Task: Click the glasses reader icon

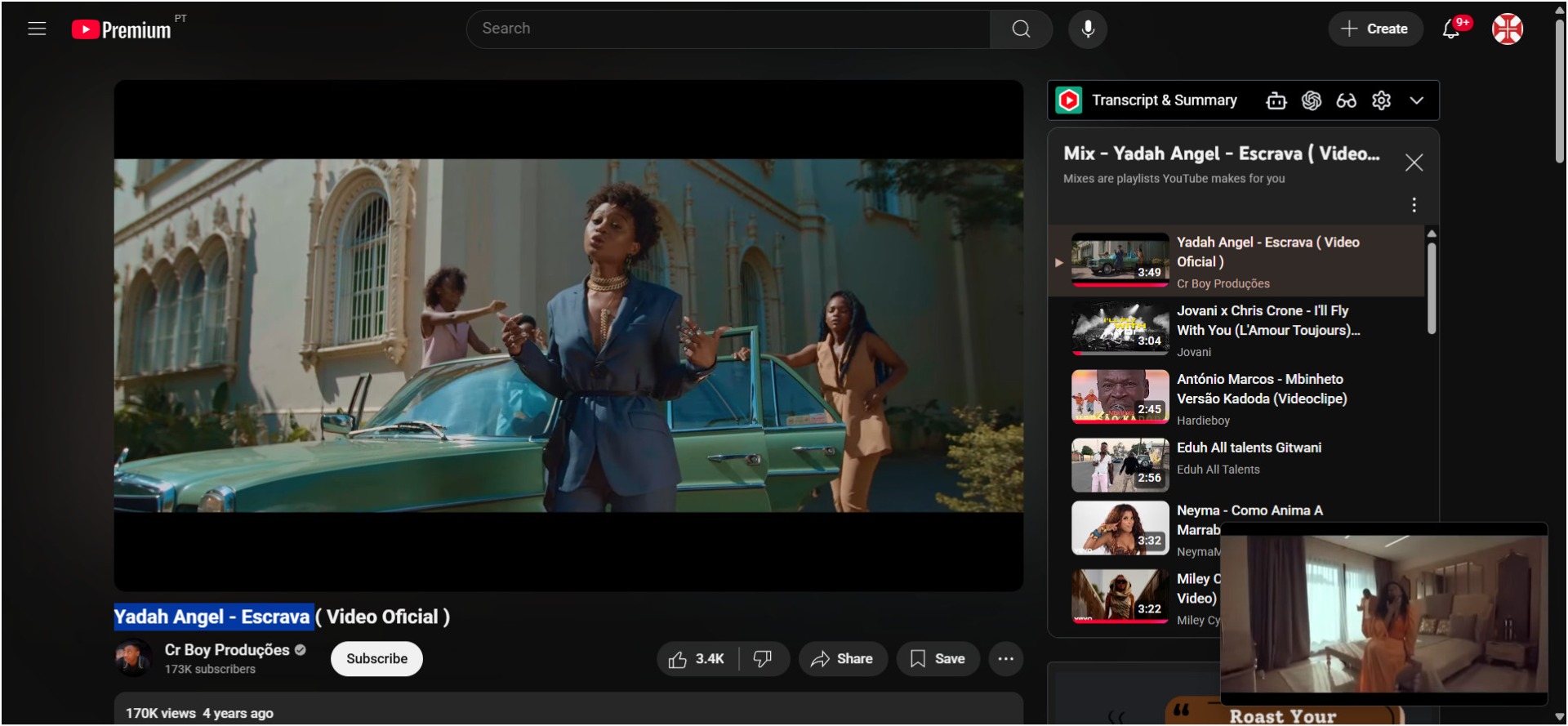Action: pyautogui.click(x=1346, y=100)
